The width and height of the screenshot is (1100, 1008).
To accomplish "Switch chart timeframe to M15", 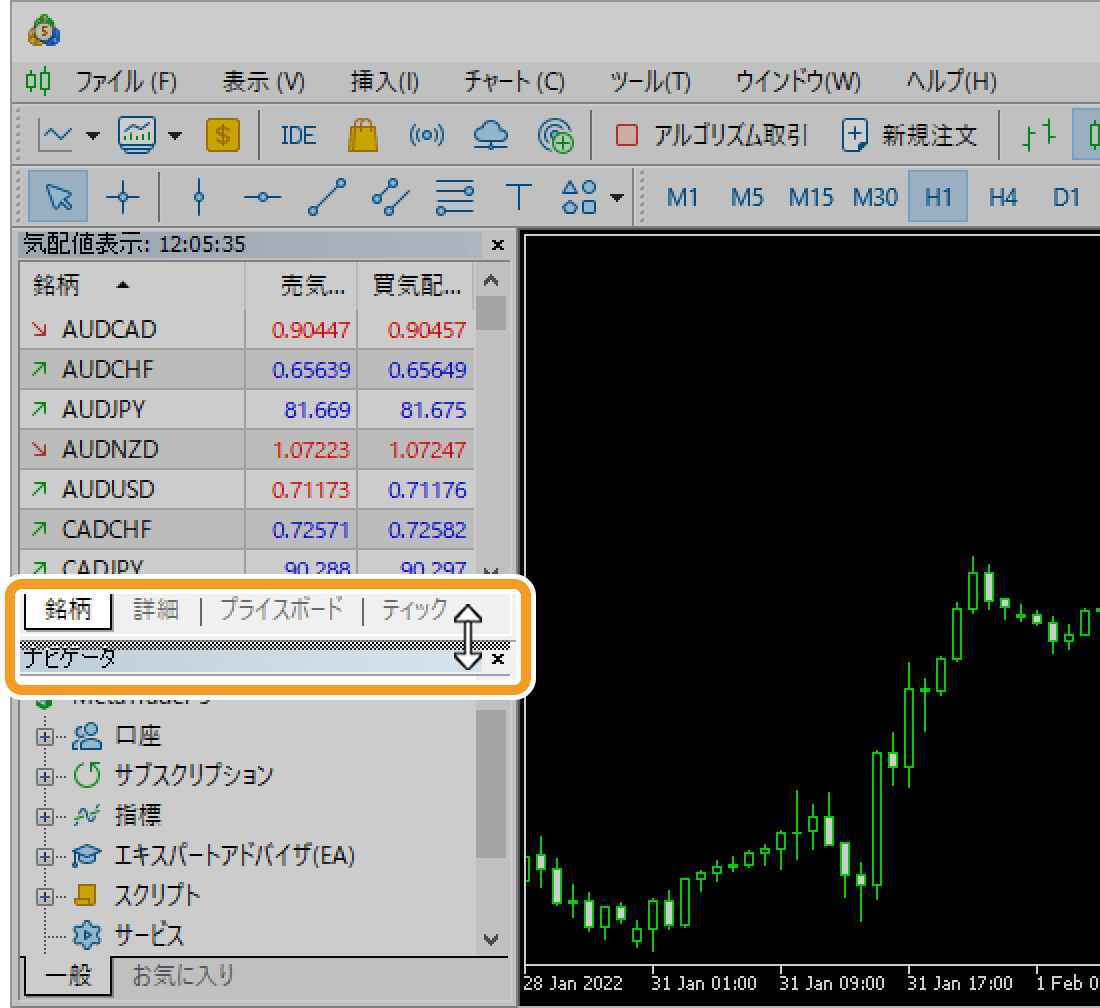I will (x=810, y=197).
